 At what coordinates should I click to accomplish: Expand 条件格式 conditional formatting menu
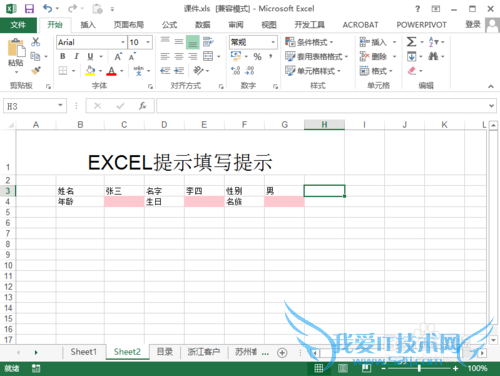[x=309, y=42]
